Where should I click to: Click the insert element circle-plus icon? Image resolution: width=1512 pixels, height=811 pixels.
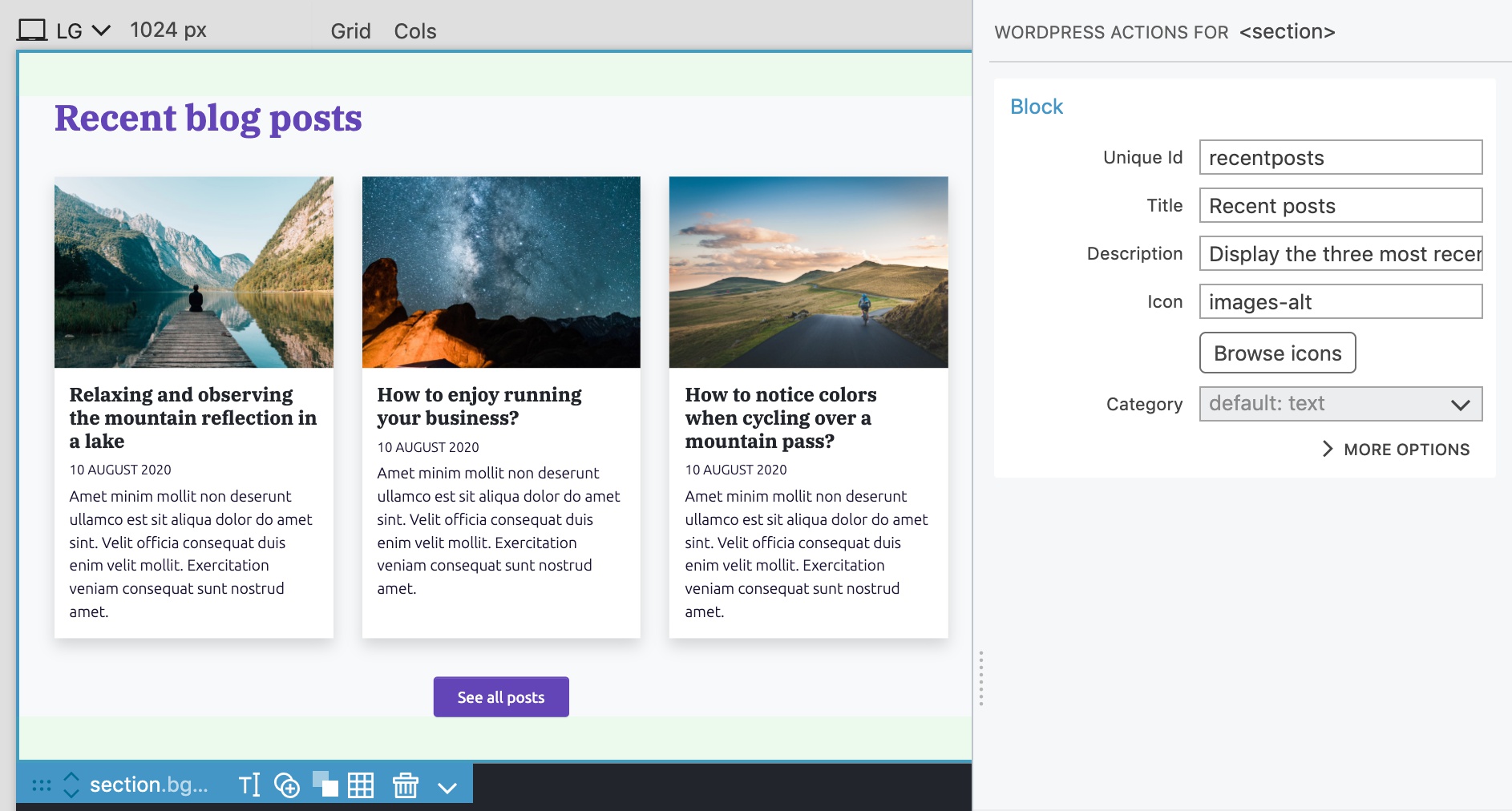click(287, 785)
